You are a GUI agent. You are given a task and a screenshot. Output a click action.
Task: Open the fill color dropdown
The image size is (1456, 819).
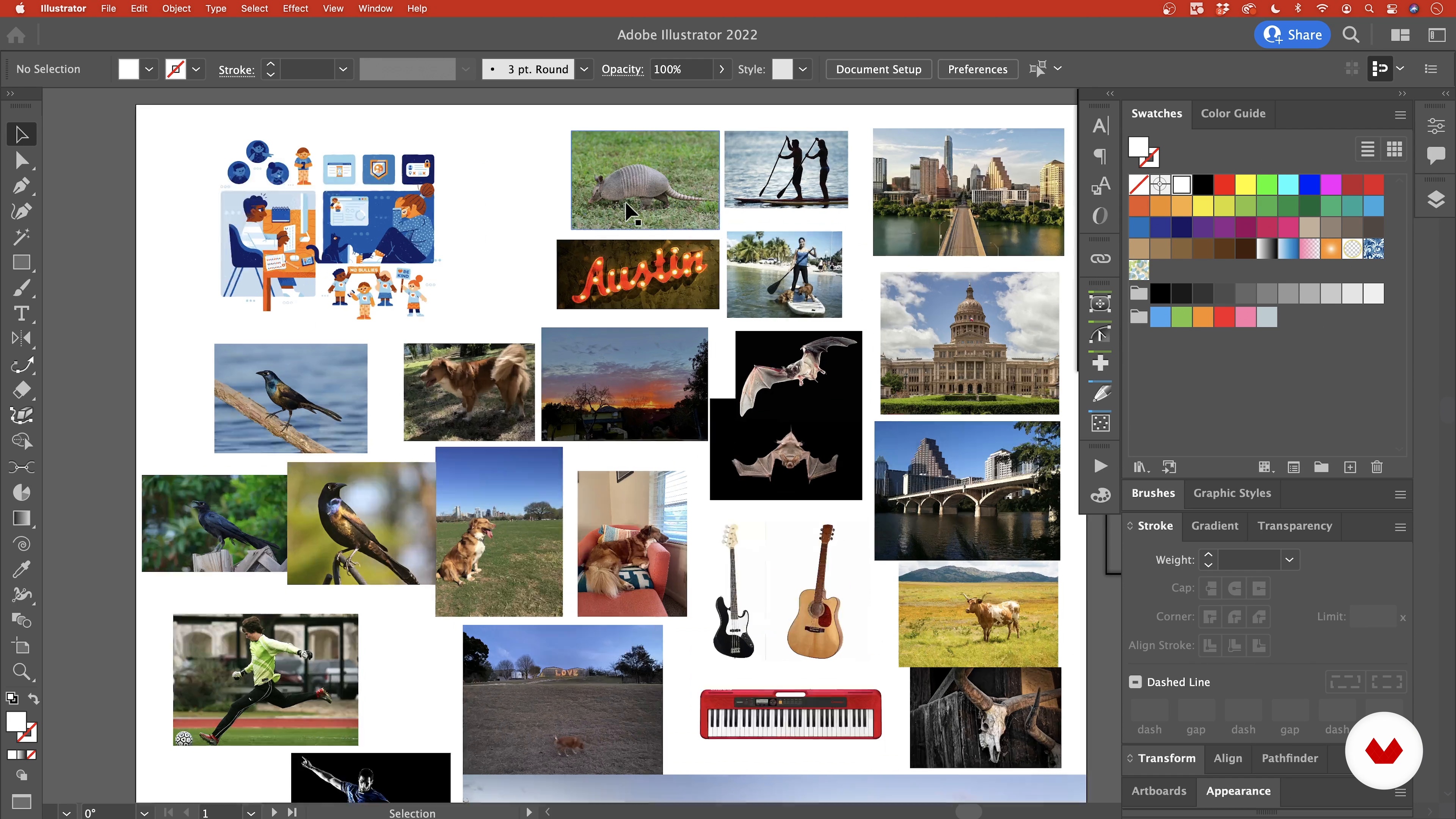[x=149, y=69]
